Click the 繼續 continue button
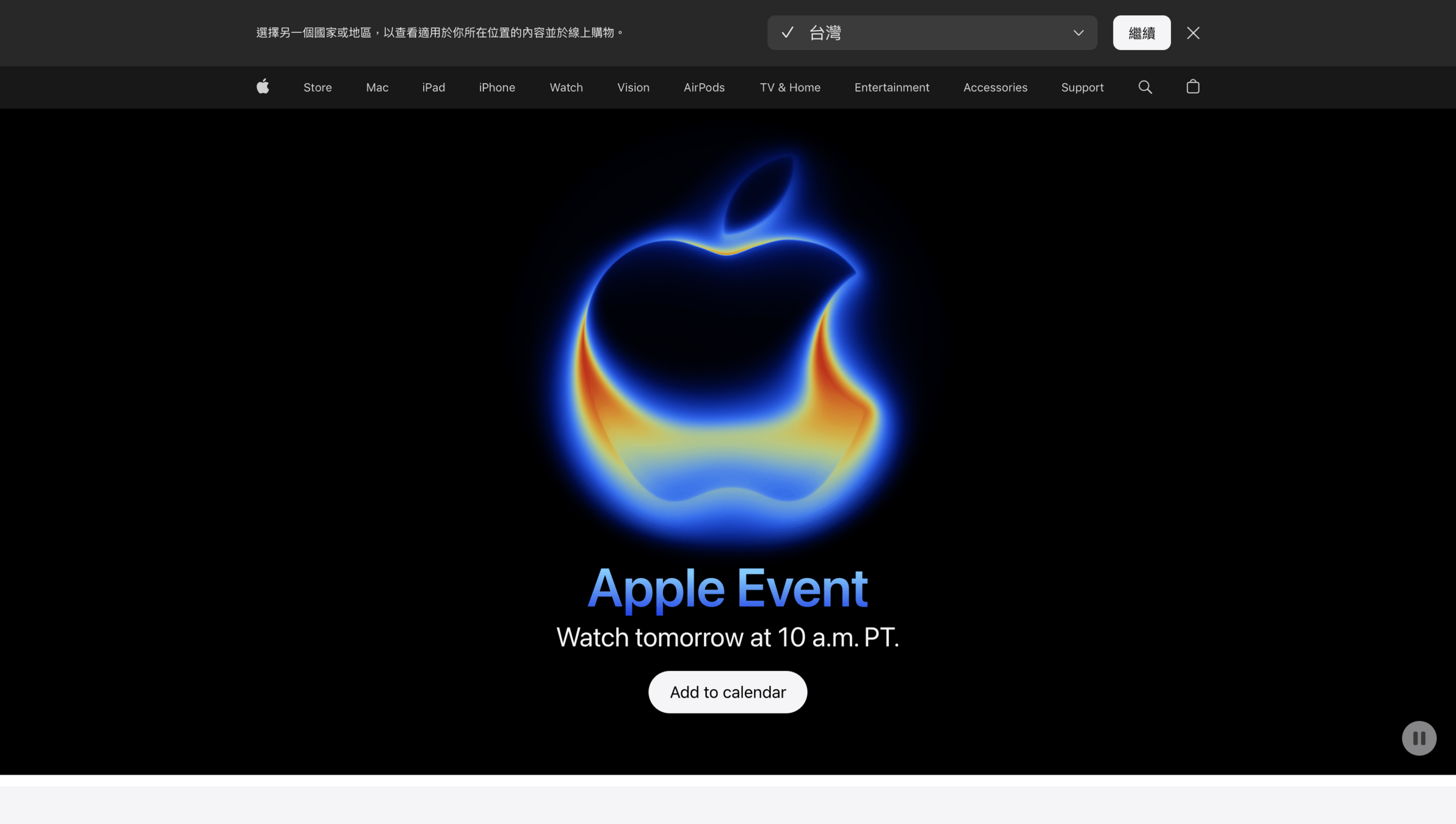This screenshot has width=1456, height=824. [1142, 33]
